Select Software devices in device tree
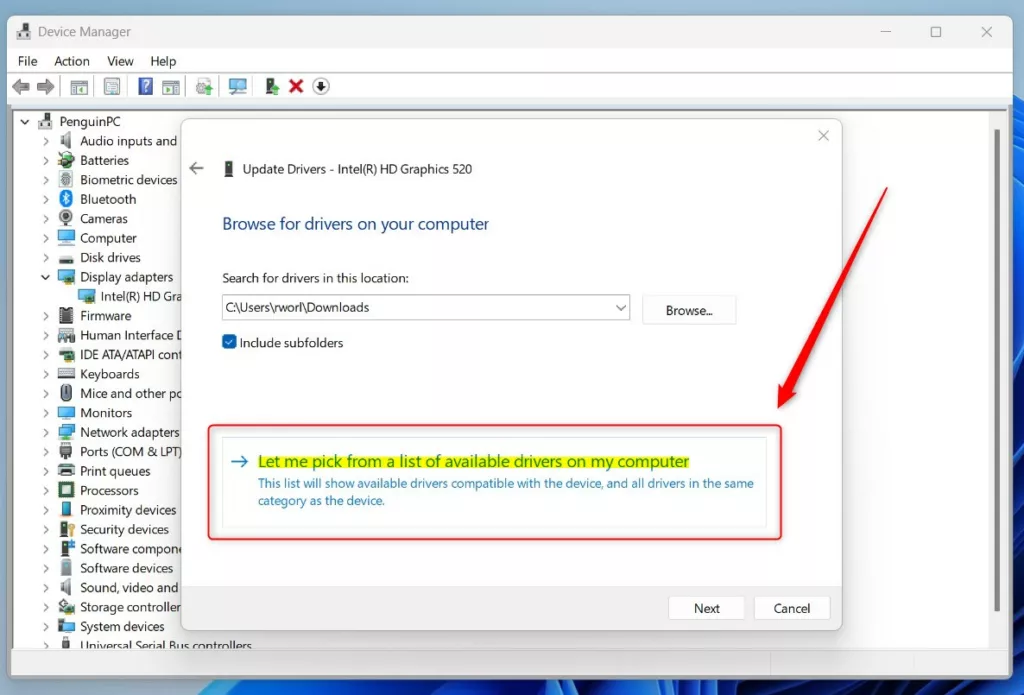The height and width of the screenshot is (695, 1024). (x=116, y=568)
